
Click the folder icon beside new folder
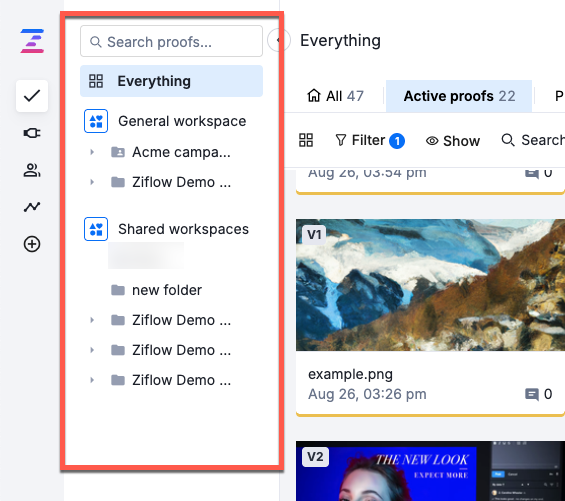point(118,290)
